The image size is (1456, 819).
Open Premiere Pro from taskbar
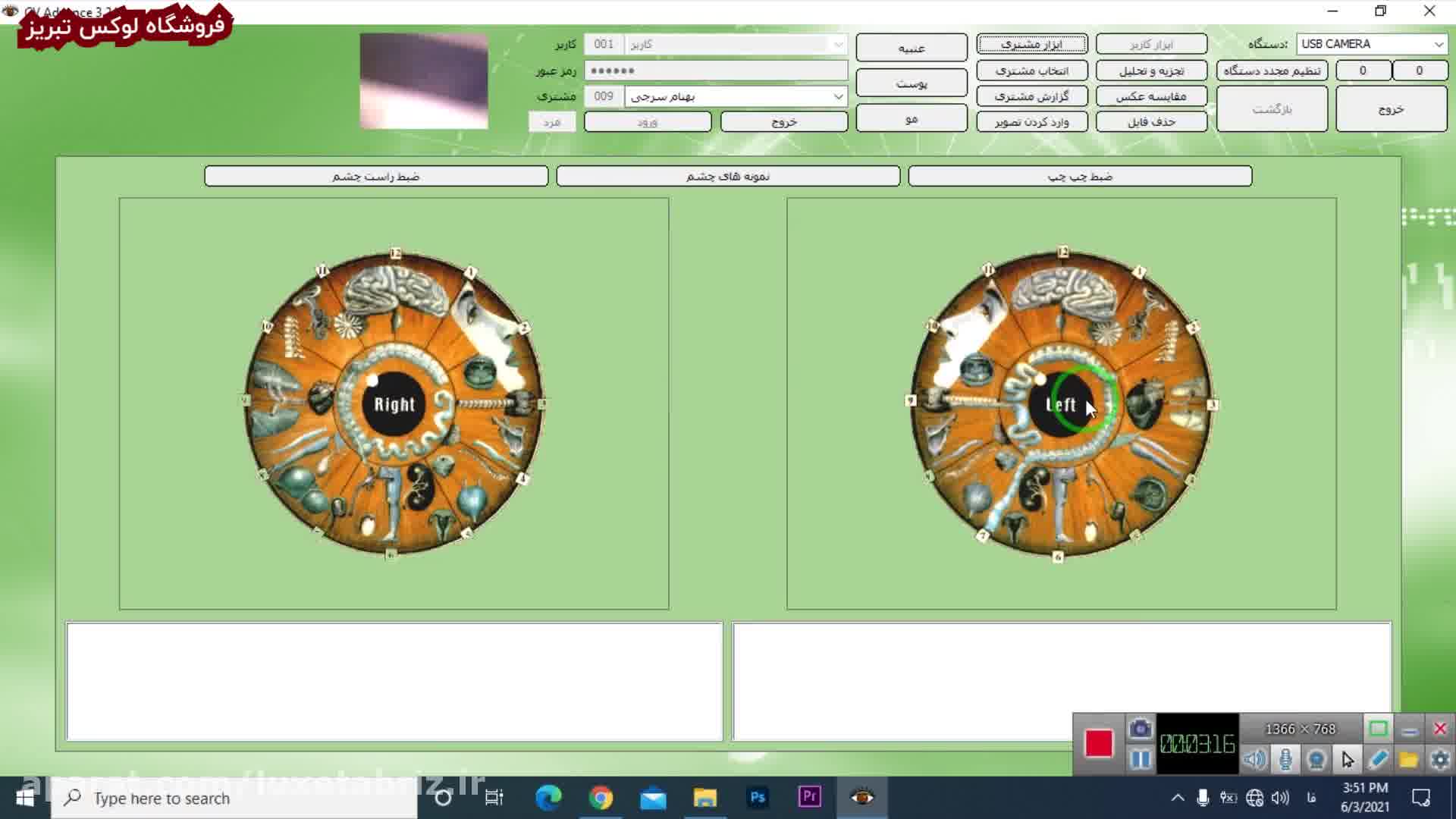pos(810,798)
